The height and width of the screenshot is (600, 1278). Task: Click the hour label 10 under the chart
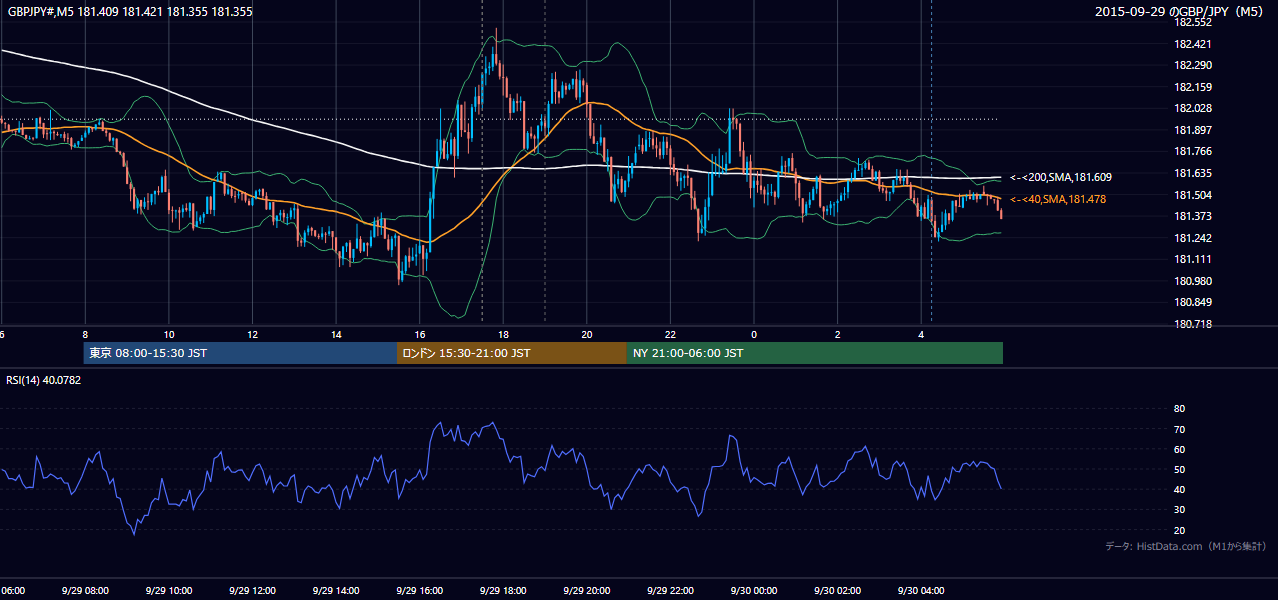click(x=169, y=334)
